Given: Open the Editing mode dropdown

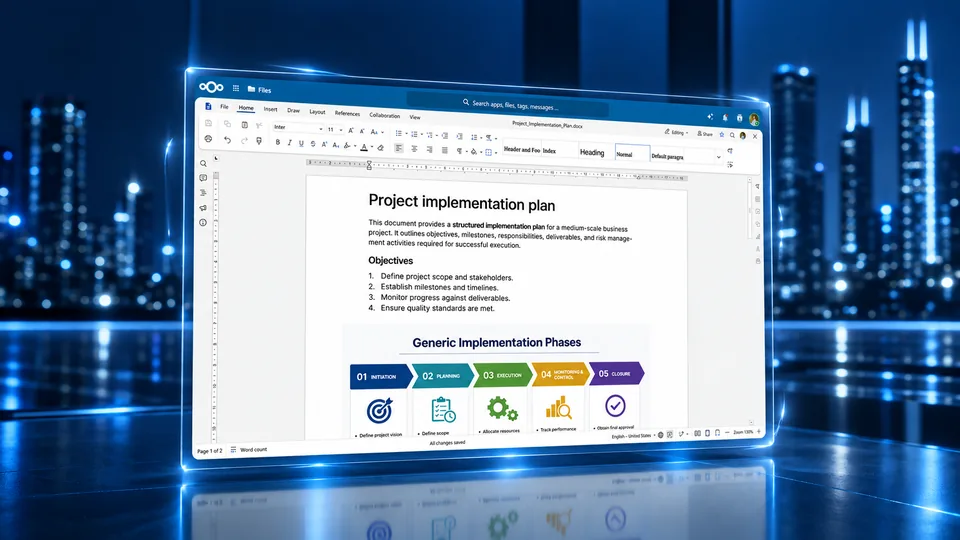Looking at the screenshot, I should (677, 132).
